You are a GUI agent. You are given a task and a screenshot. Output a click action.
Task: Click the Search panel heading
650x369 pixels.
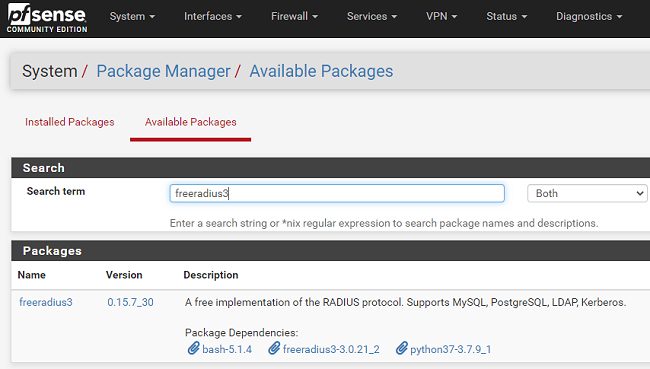44,168
